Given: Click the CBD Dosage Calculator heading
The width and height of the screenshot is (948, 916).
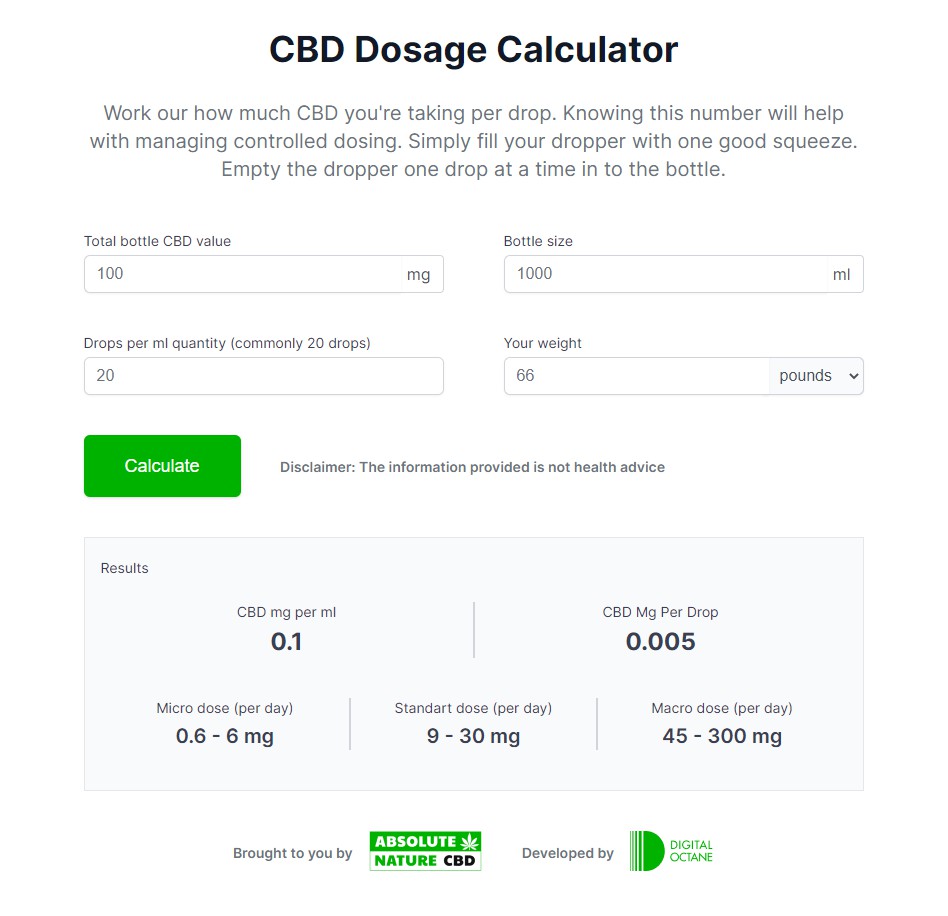Looking at the screenshot, I should coord(473,50).
